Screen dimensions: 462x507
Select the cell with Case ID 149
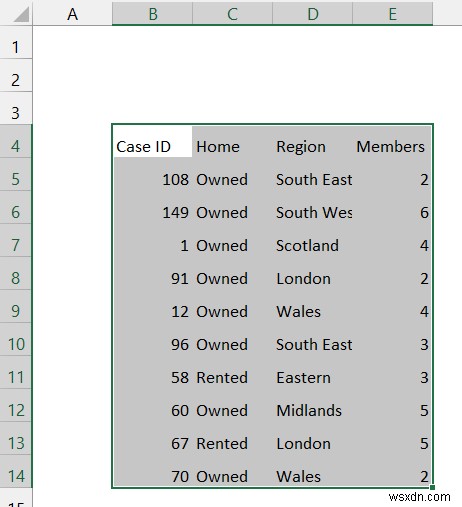pos(152,212)
